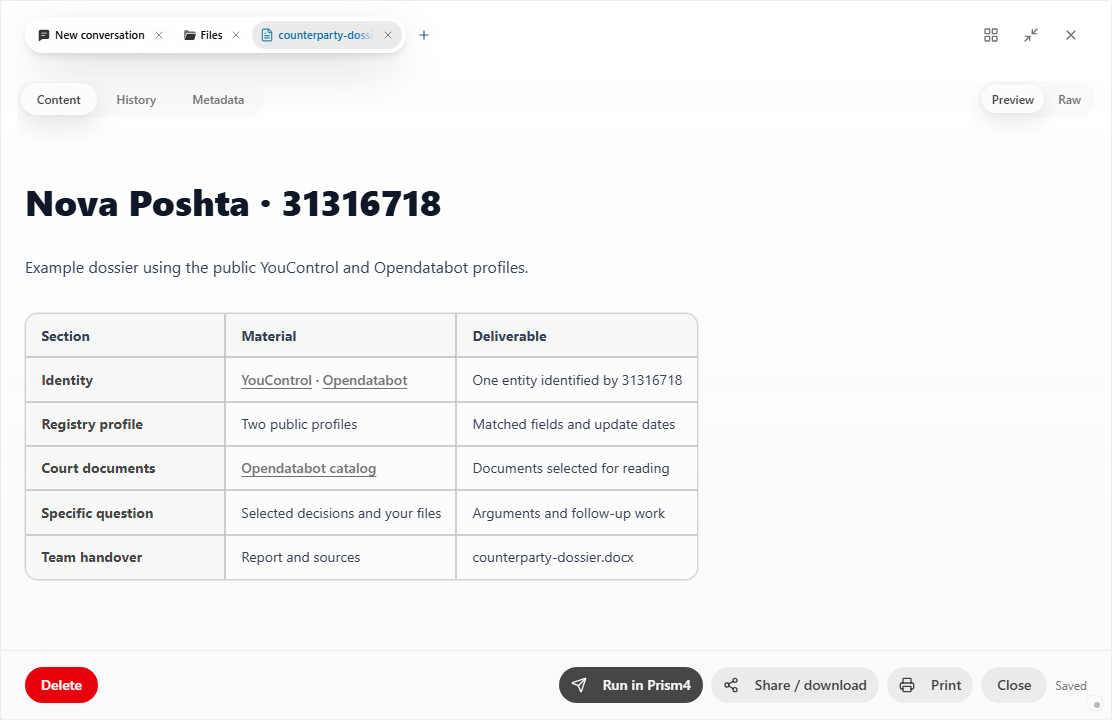Image resolution: width=1112 pixels, height=720 pixels.
Task: Collapse panel with the shrink arrows icon
Action: tap(1031, 35)
